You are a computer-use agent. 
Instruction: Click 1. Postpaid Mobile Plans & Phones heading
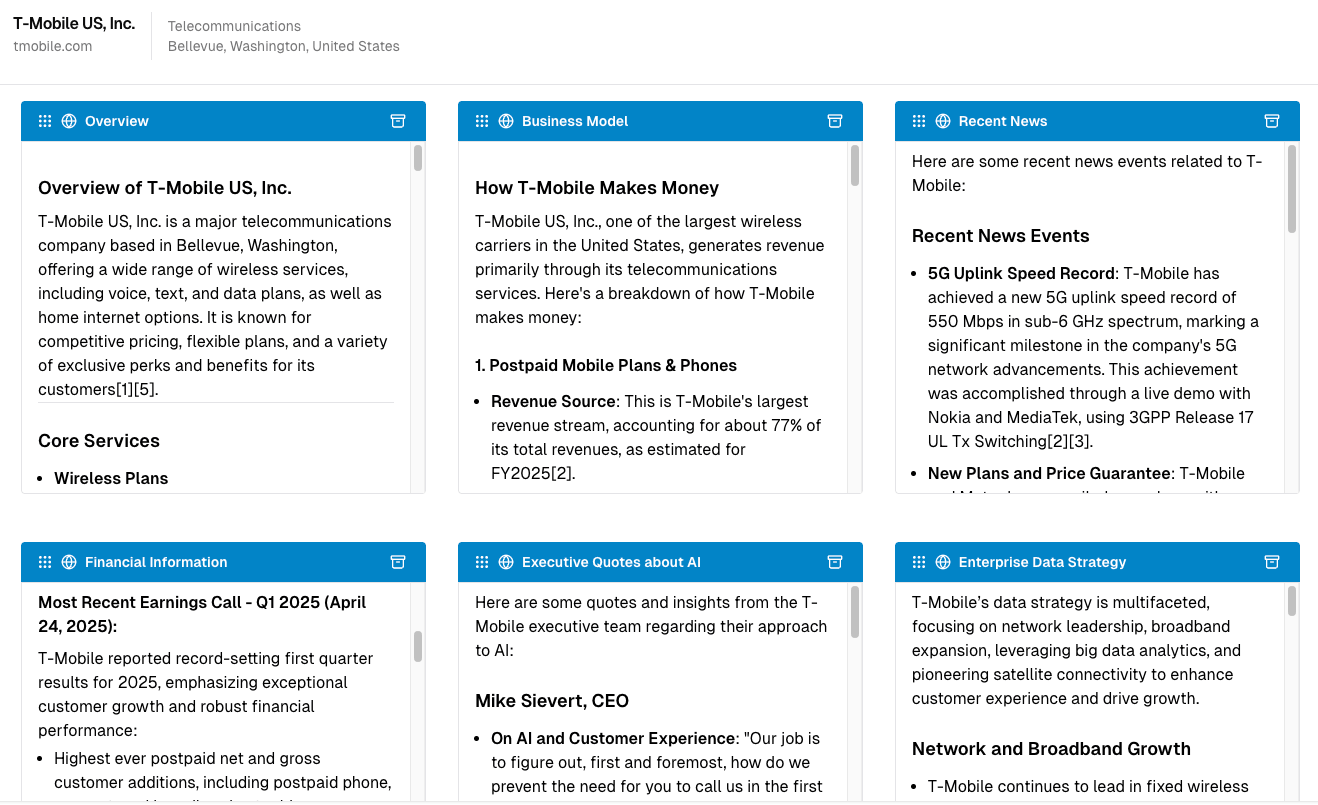coord(606,366)
